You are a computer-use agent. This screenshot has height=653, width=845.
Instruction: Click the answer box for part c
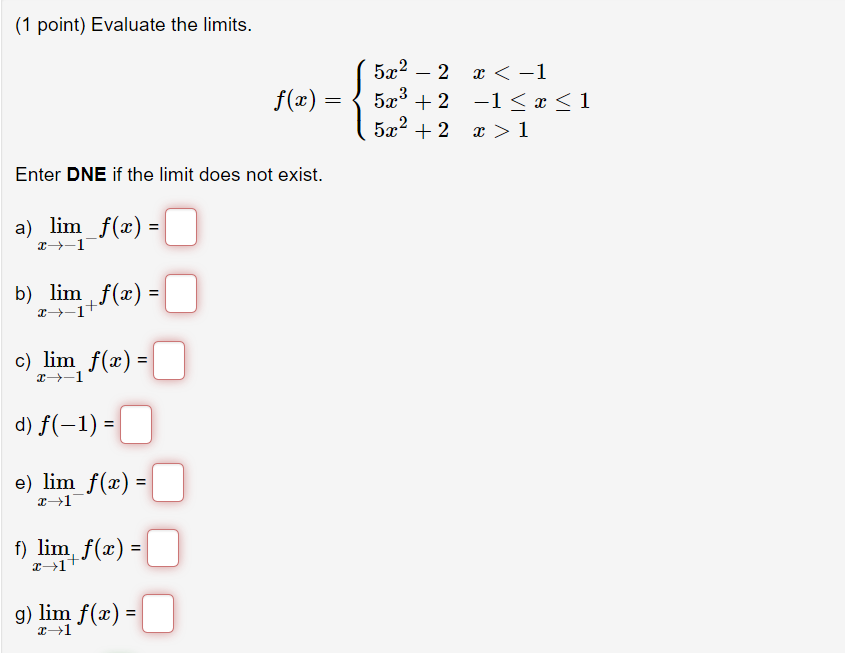168,360
